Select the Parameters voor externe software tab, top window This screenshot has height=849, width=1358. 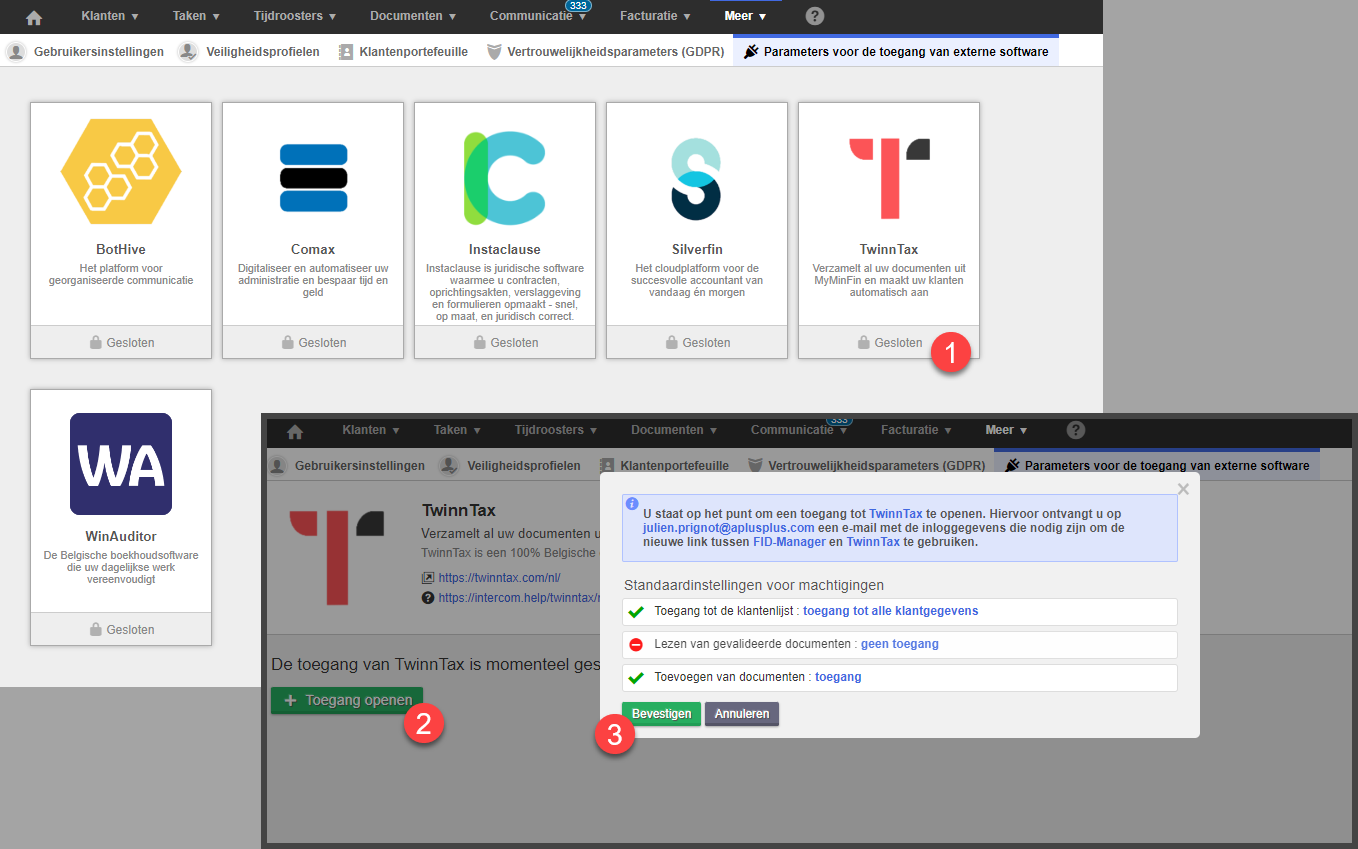pyautogui.click(x=896, y=51)
